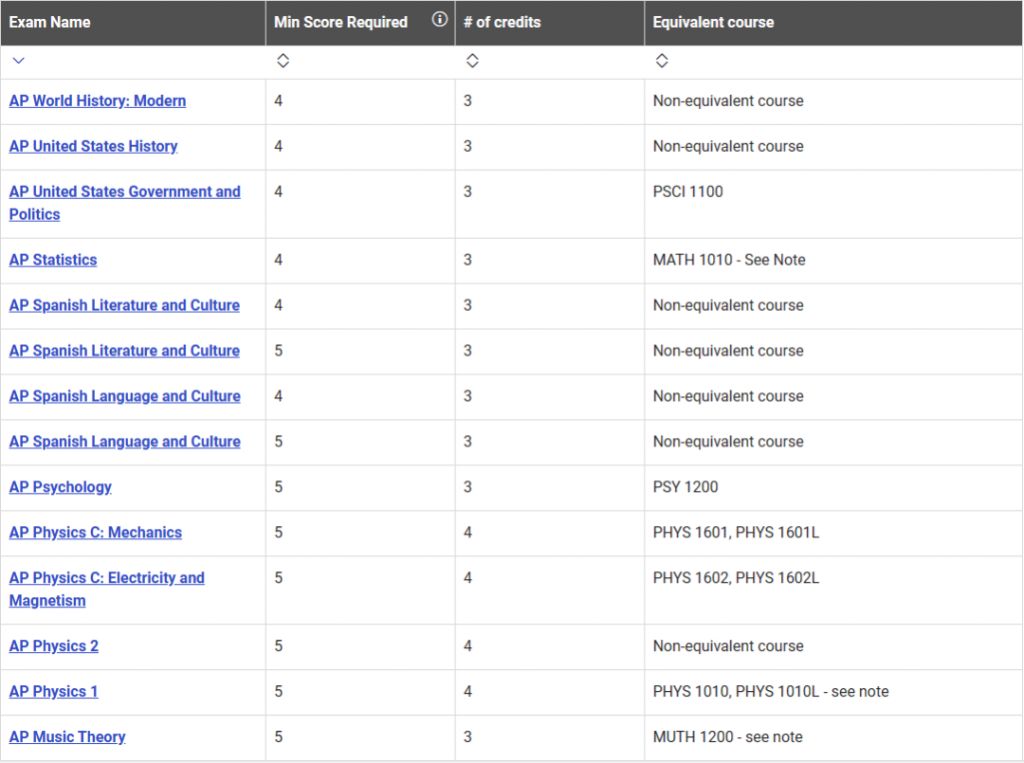Image resolution: width=1024 pixels, height=763 pixels.
Task: Click the info icon beside Min Score Required
Action: click(439, 20)
